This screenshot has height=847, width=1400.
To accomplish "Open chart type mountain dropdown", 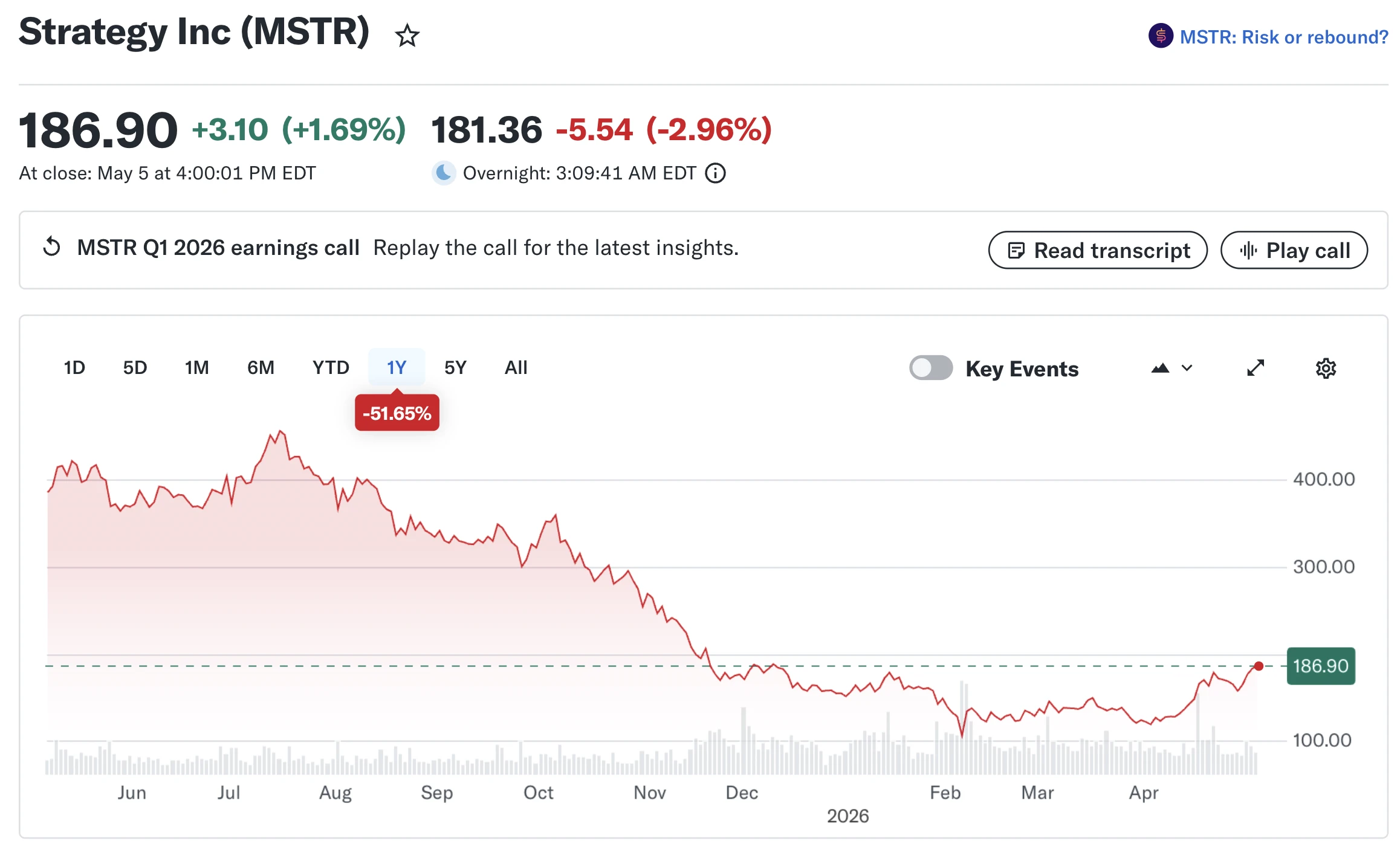I will click(x=1172, y=368).
